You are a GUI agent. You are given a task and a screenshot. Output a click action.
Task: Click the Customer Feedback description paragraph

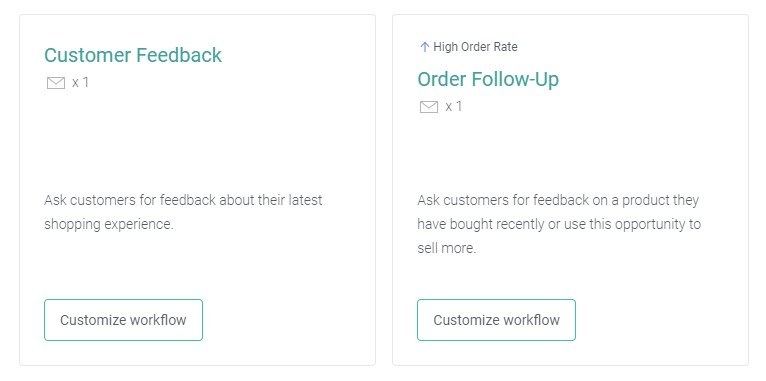[x=183, y=212]
